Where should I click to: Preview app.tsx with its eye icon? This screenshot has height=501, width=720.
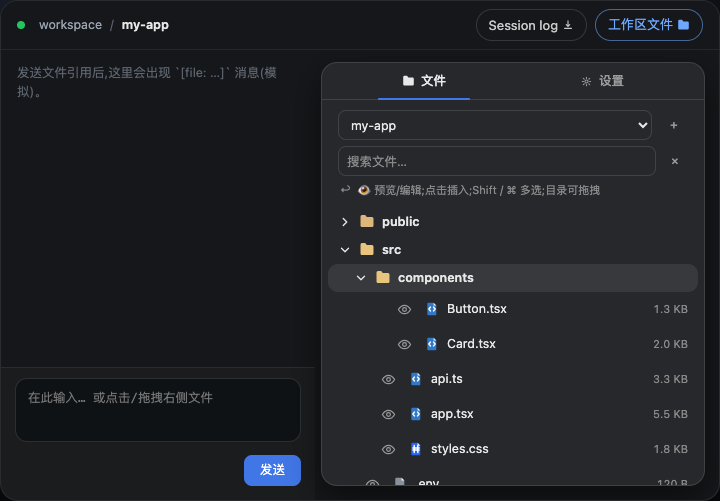[x=388, y=414]
